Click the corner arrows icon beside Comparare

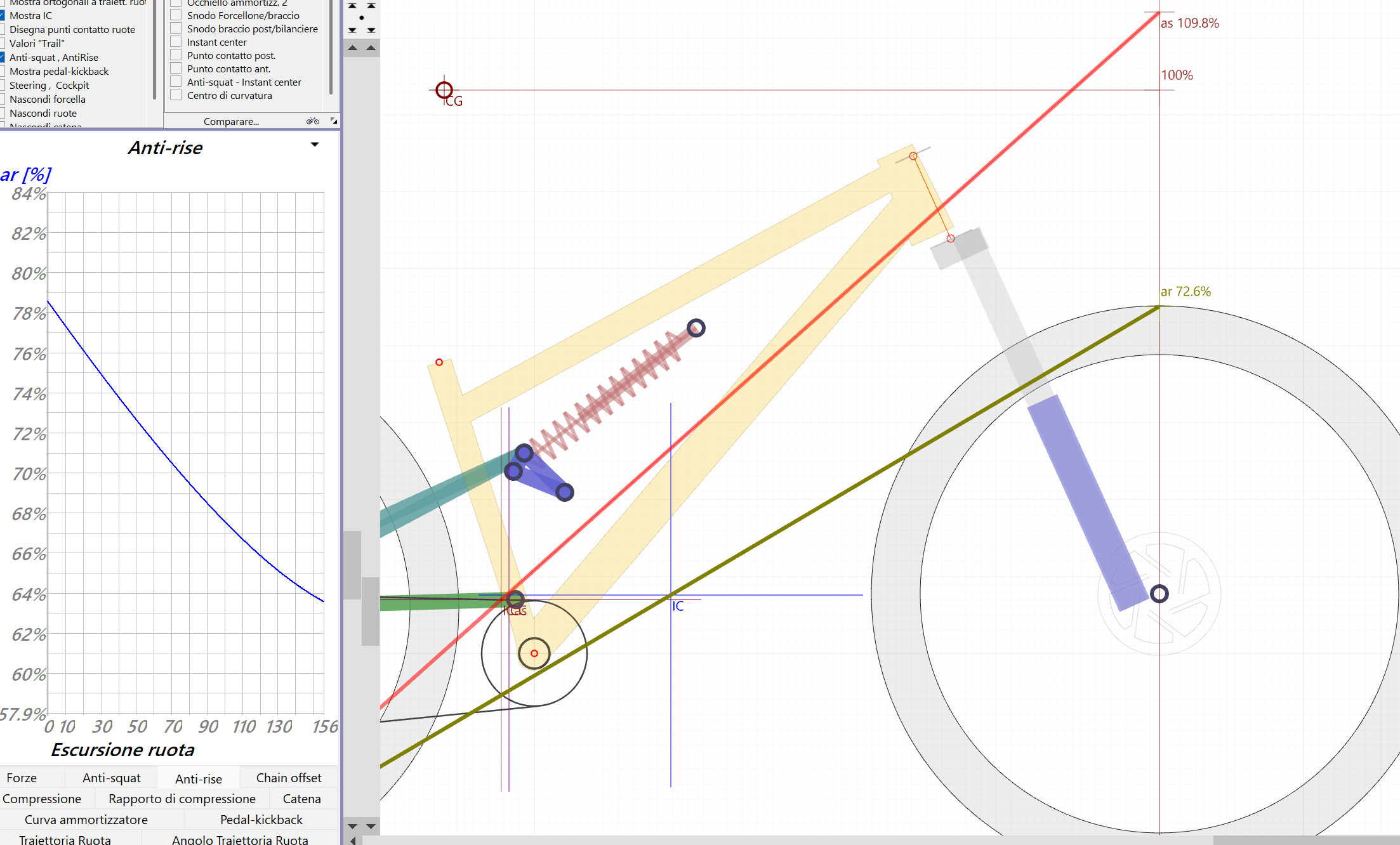coord(334,121)
